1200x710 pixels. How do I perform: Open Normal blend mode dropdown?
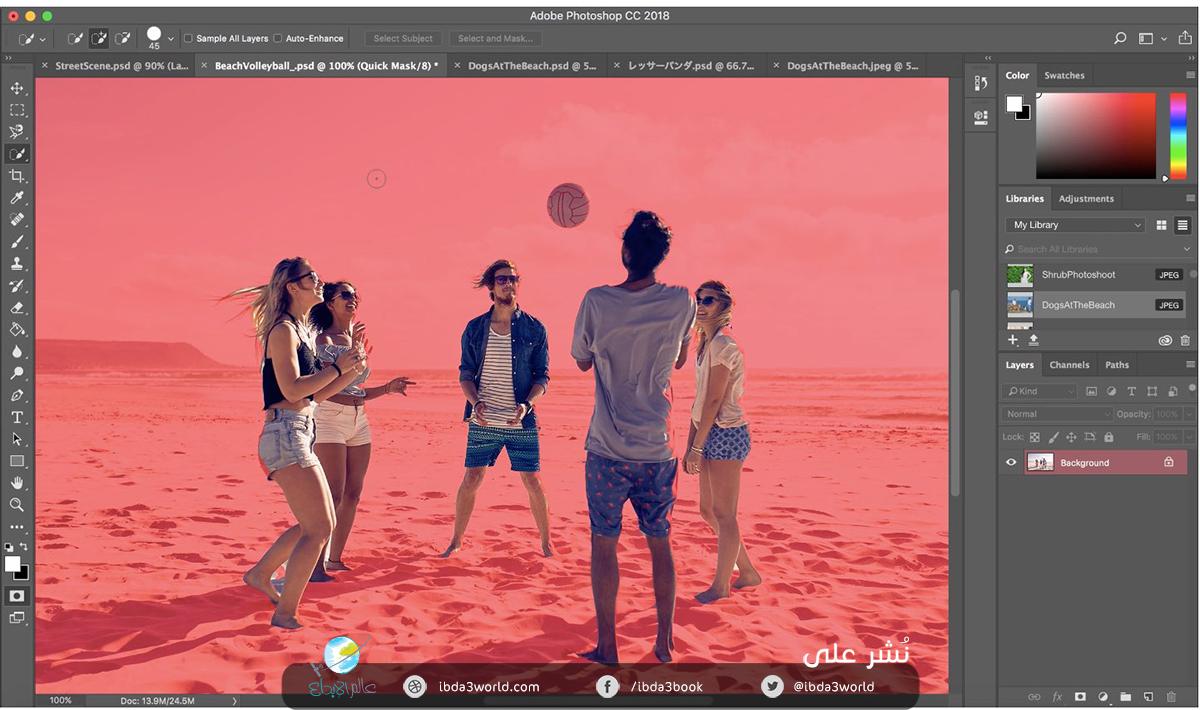[1057, 414]
